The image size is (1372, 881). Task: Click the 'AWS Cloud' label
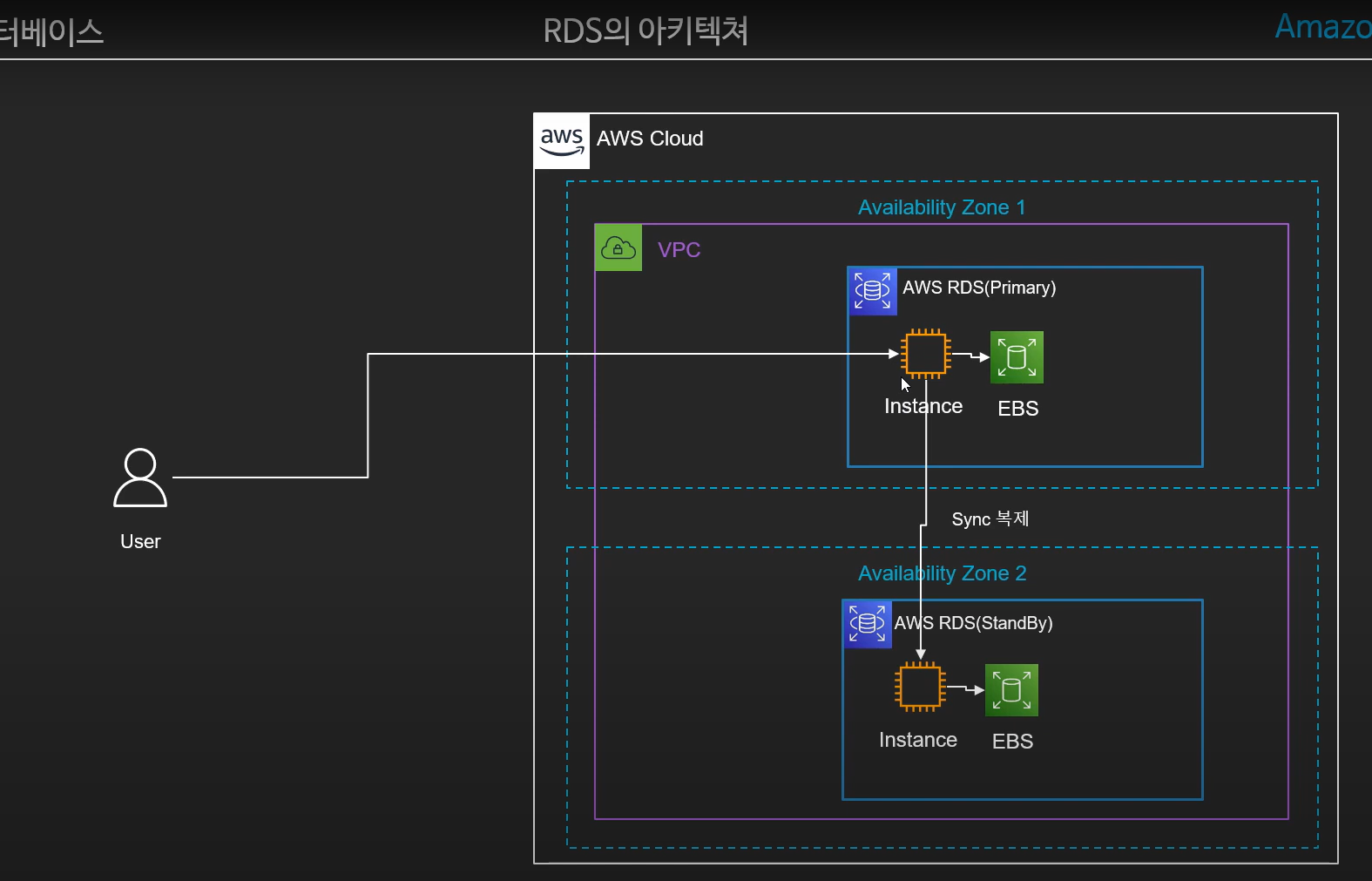(650, 139)
